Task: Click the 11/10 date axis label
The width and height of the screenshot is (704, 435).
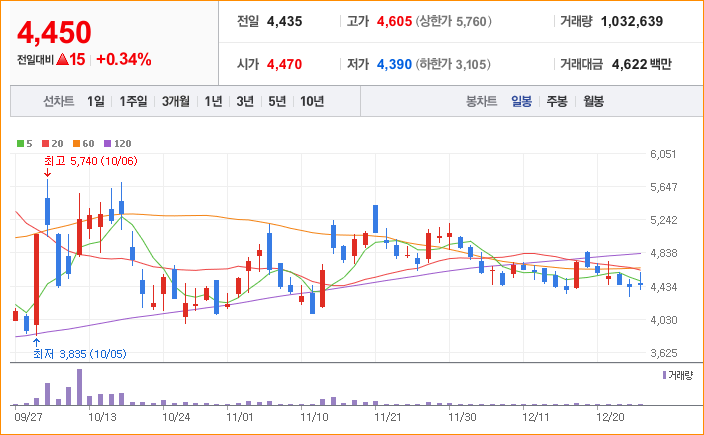Action: click(x=314, y=417)
